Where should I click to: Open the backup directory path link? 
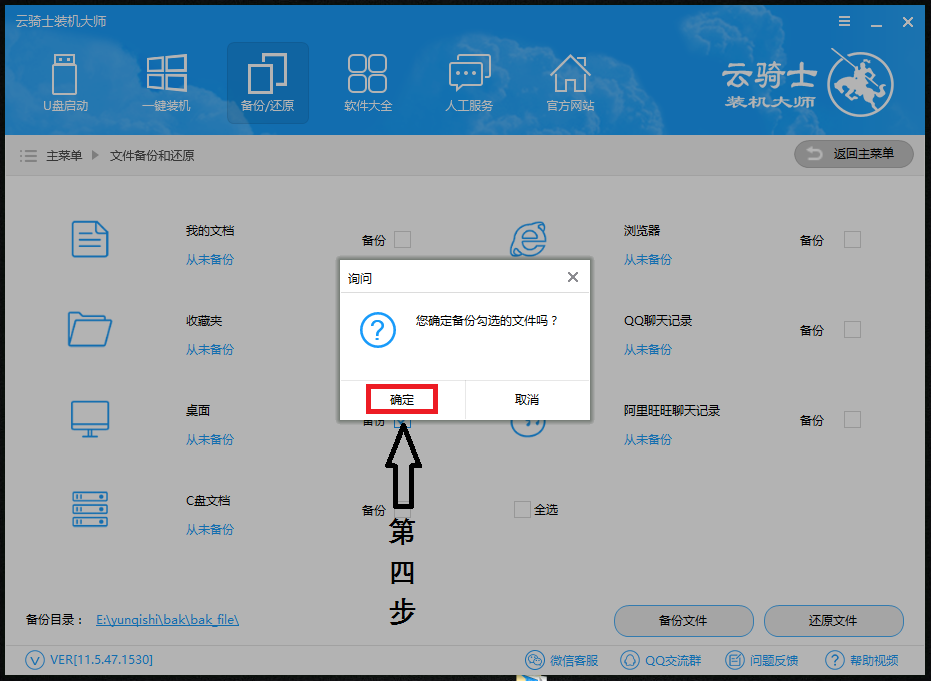pos(167,620)
